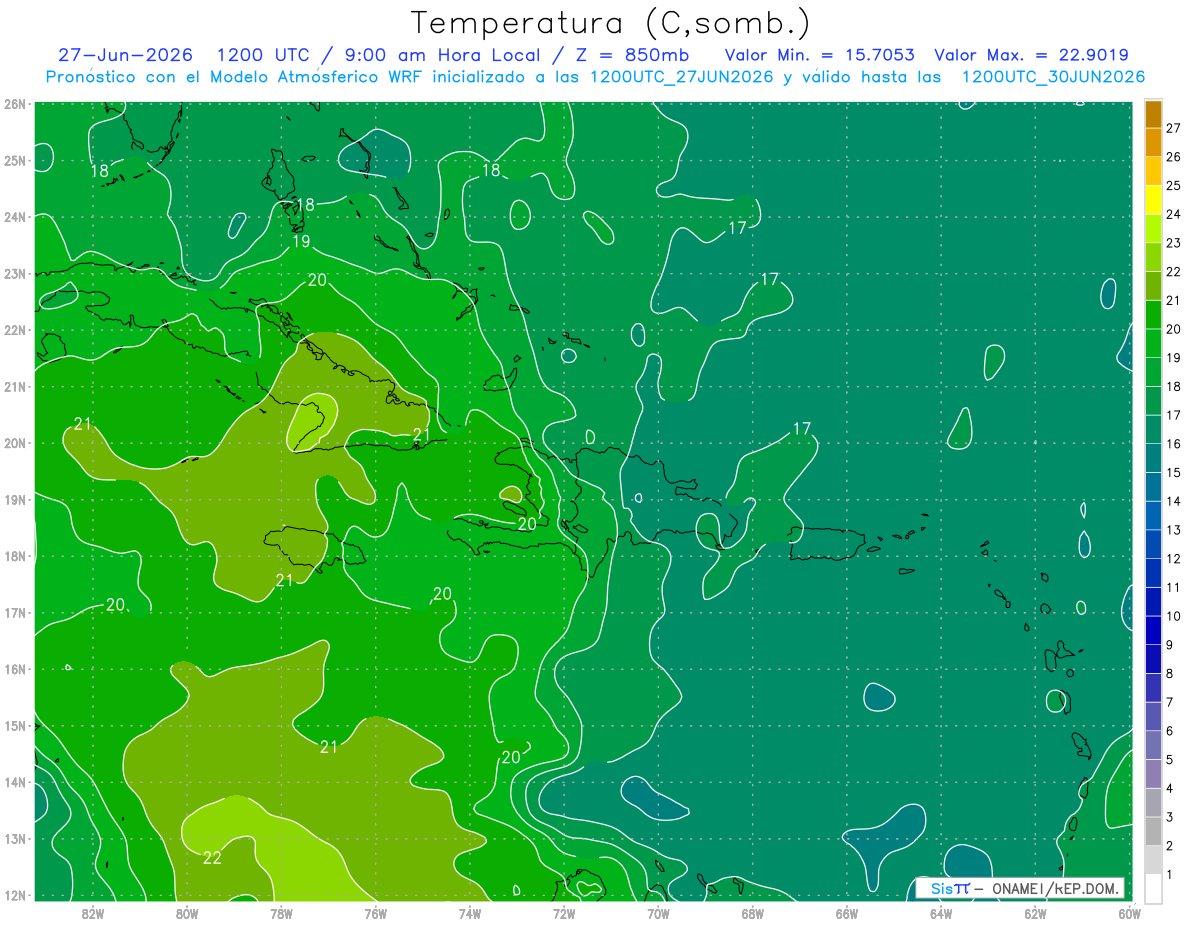Select latitude axis label "13N"
The image size is (1200, 927).
(15, 838)
